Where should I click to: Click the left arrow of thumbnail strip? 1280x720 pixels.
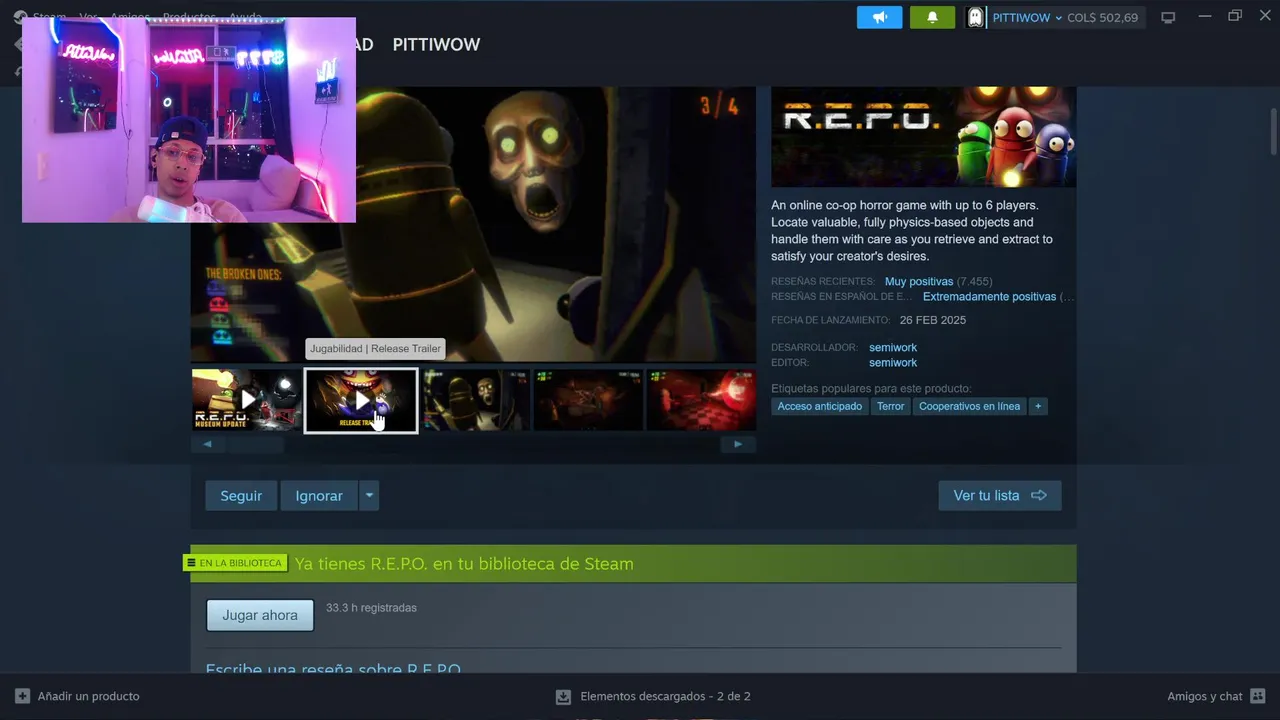click(x=208, y=444)
